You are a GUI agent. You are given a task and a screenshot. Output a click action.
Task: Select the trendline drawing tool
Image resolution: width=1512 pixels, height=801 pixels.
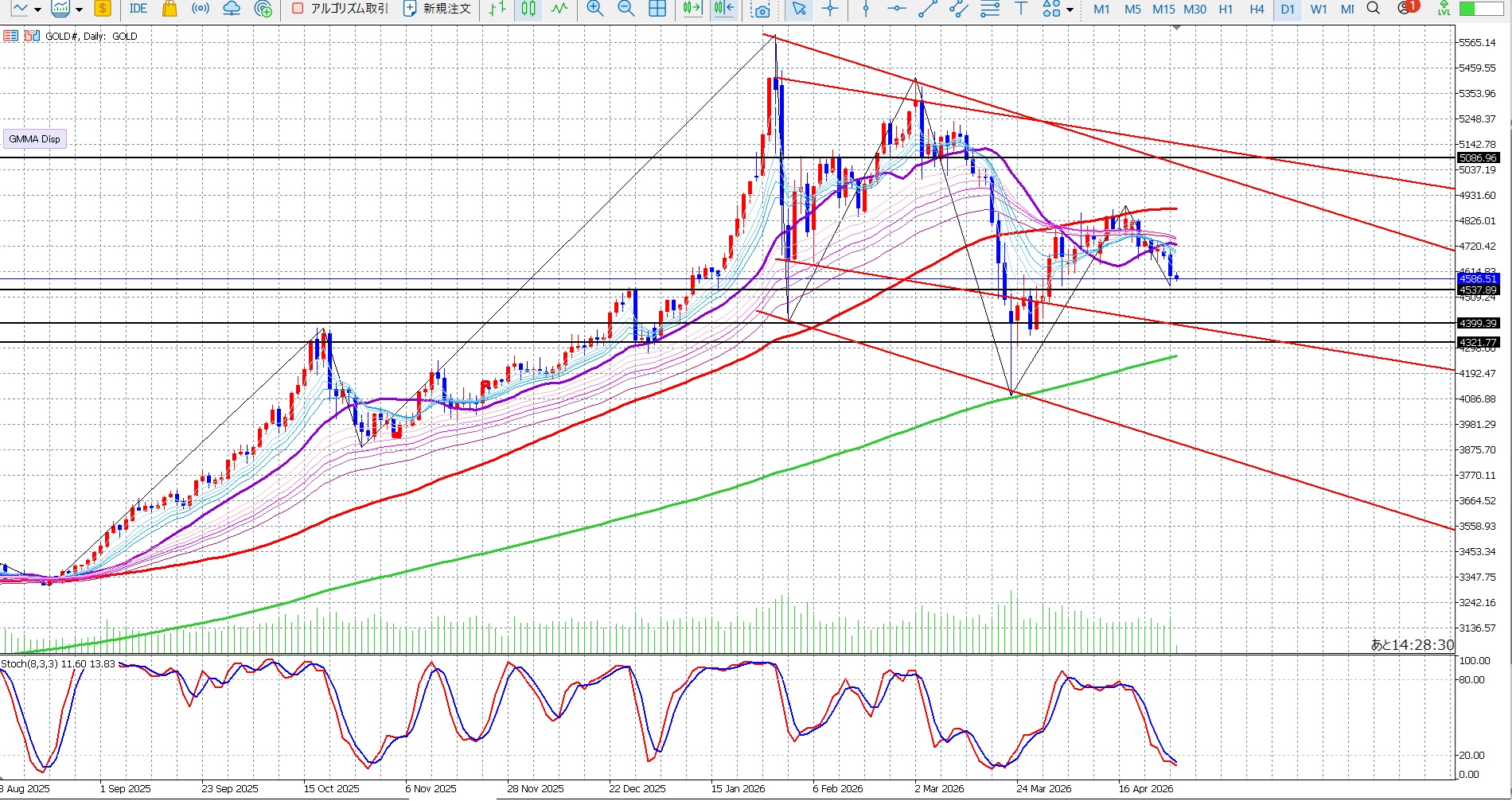(x=927, y=9)
